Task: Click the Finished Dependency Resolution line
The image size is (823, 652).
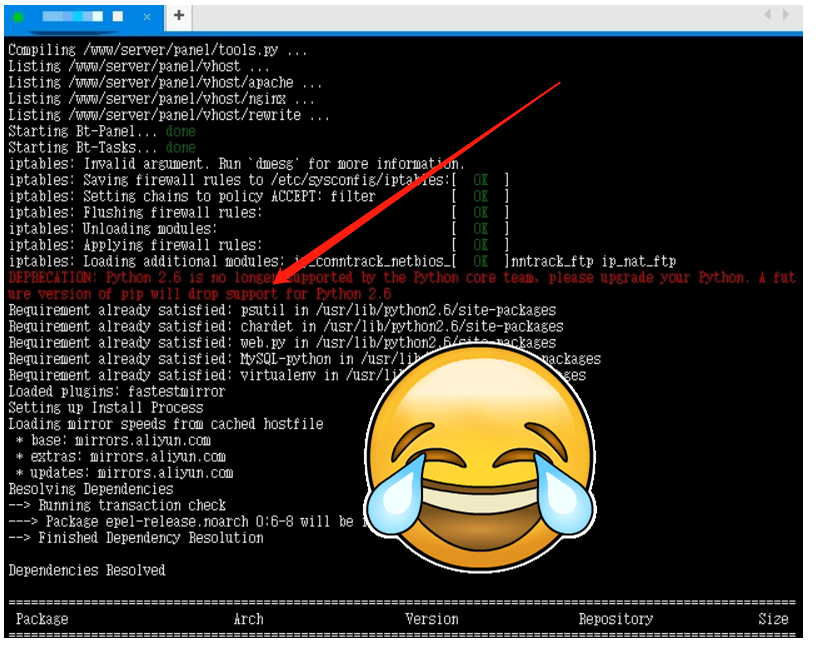Action: (135, 538)
